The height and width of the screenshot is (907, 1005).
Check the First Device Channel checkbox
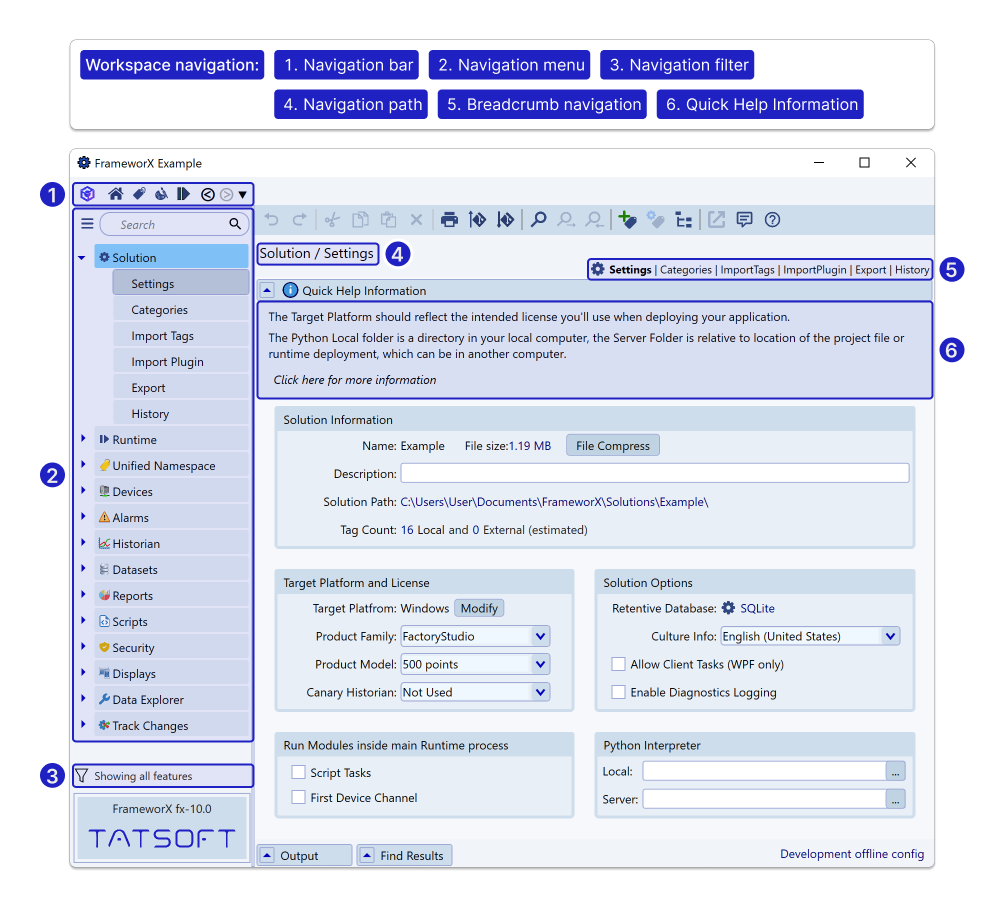[x=298, y=797]
